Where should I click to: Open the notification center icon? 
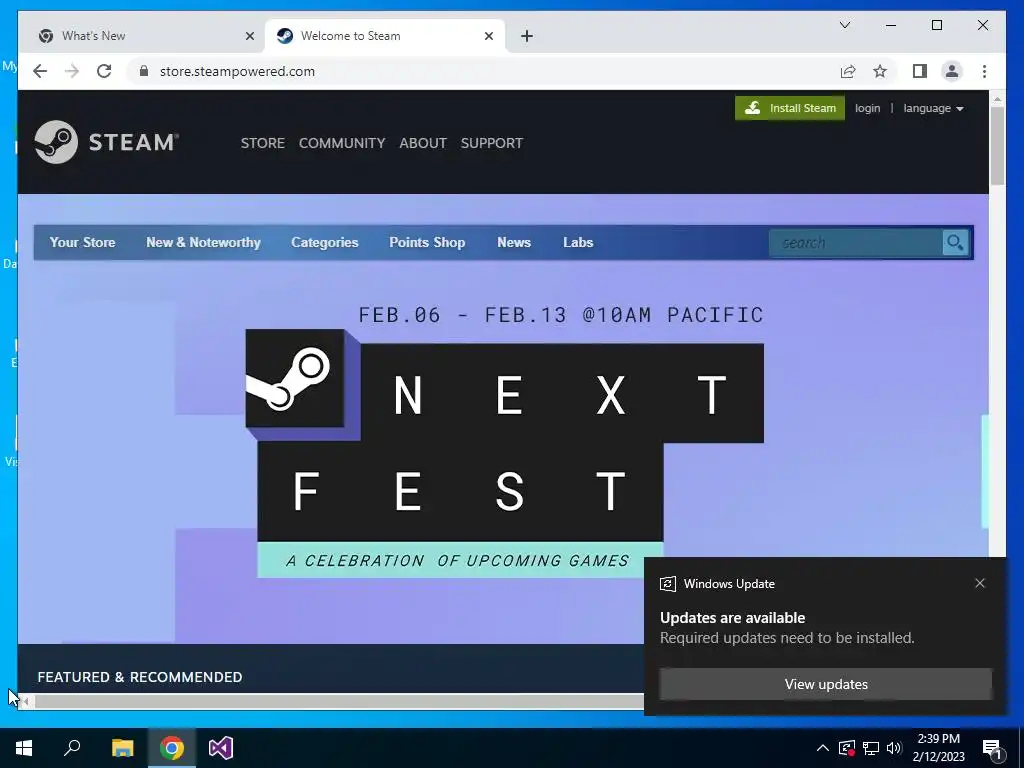pos(992,748)
